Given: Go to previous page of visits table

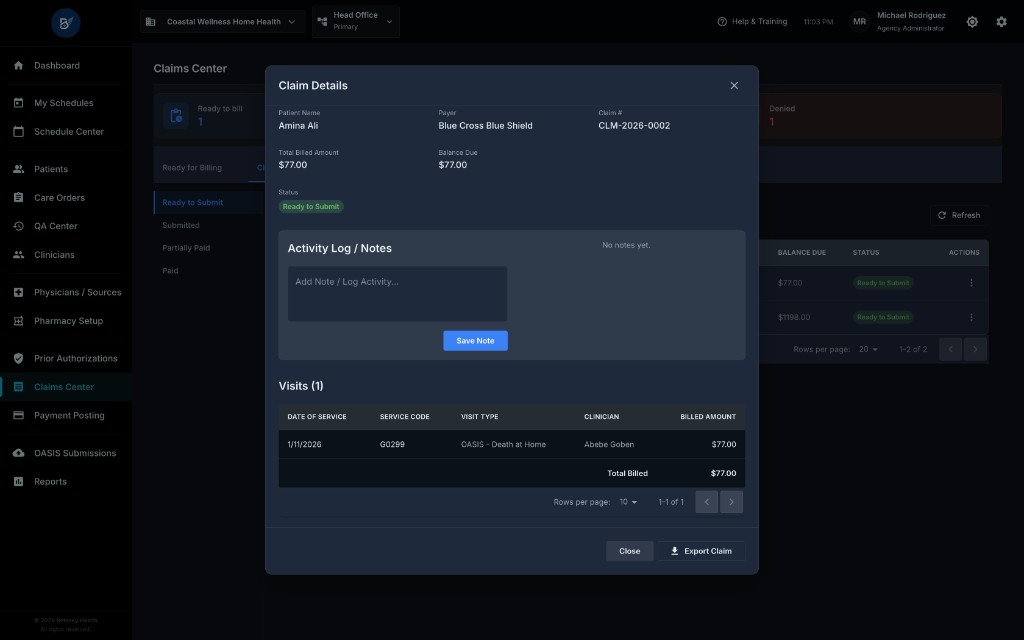Looking at the screenshot, I should [x=707, y=502].
